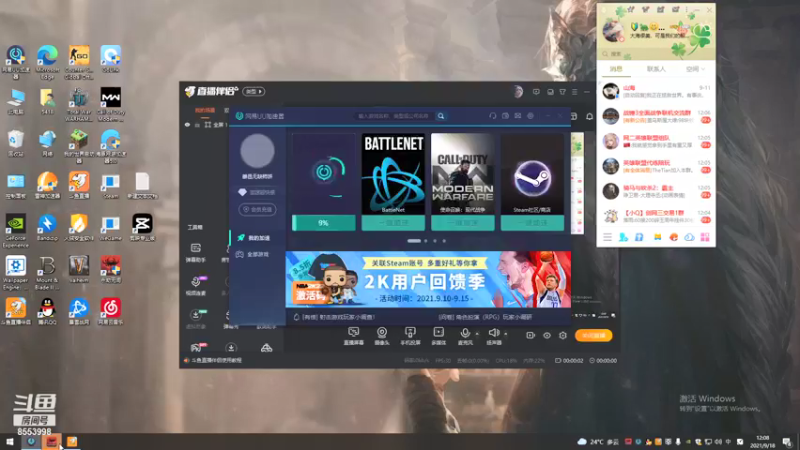Open QQ main menu hamburger icon
This screenshot has height=450, width=800.
(607, 237)
